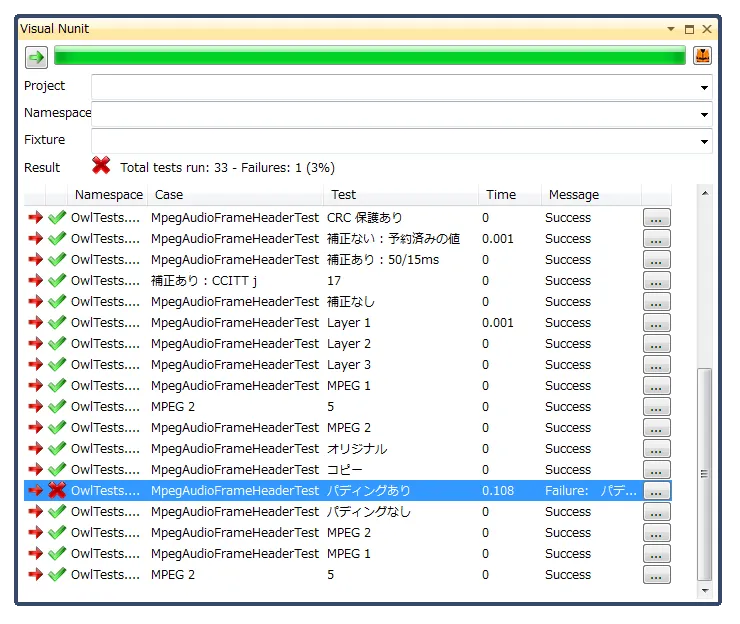Click the vertical scrollbar thumb
The image size is (740, 624).
(x=705, y=474)
